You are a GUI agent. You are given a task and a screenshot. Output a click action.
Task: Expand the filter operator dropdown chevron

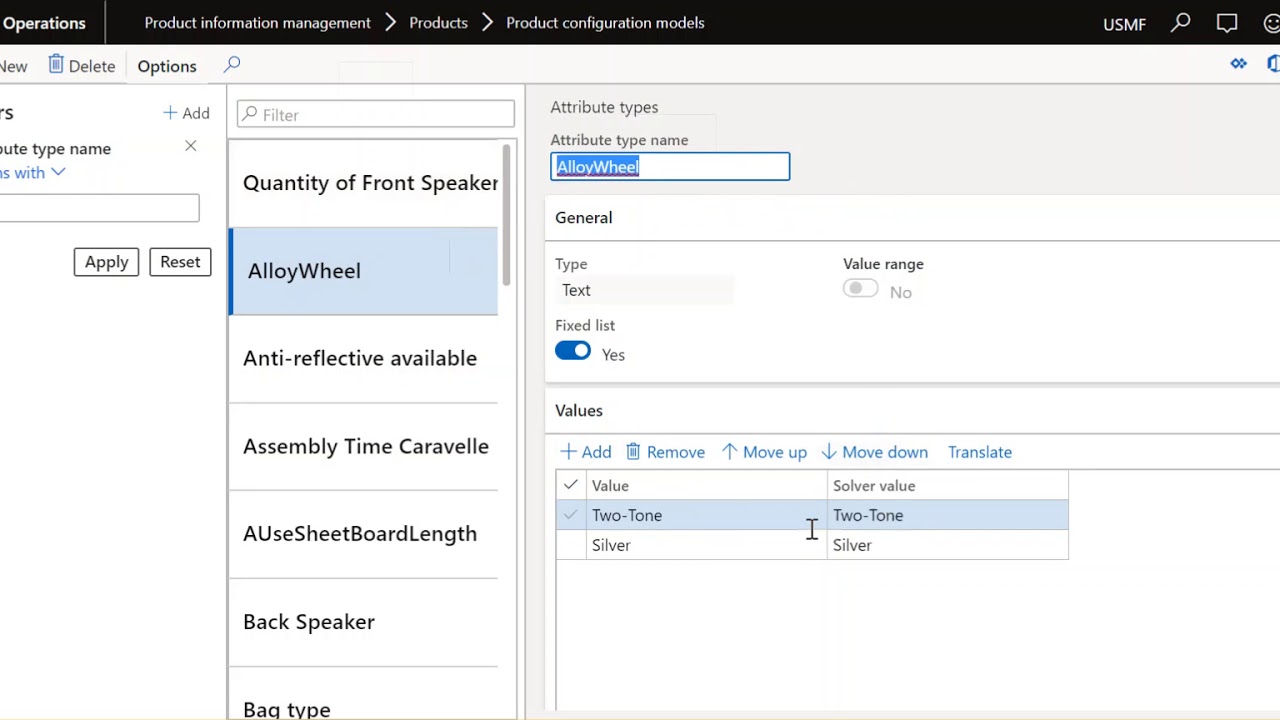tap(58, 172)
